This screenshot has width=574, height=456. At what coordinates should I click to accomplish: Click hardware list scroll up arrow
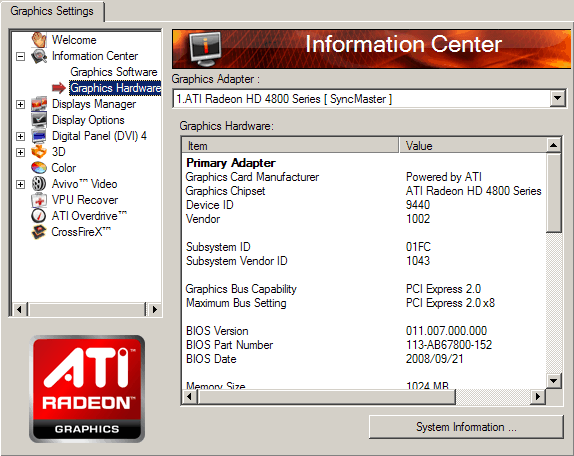point(554,145)
